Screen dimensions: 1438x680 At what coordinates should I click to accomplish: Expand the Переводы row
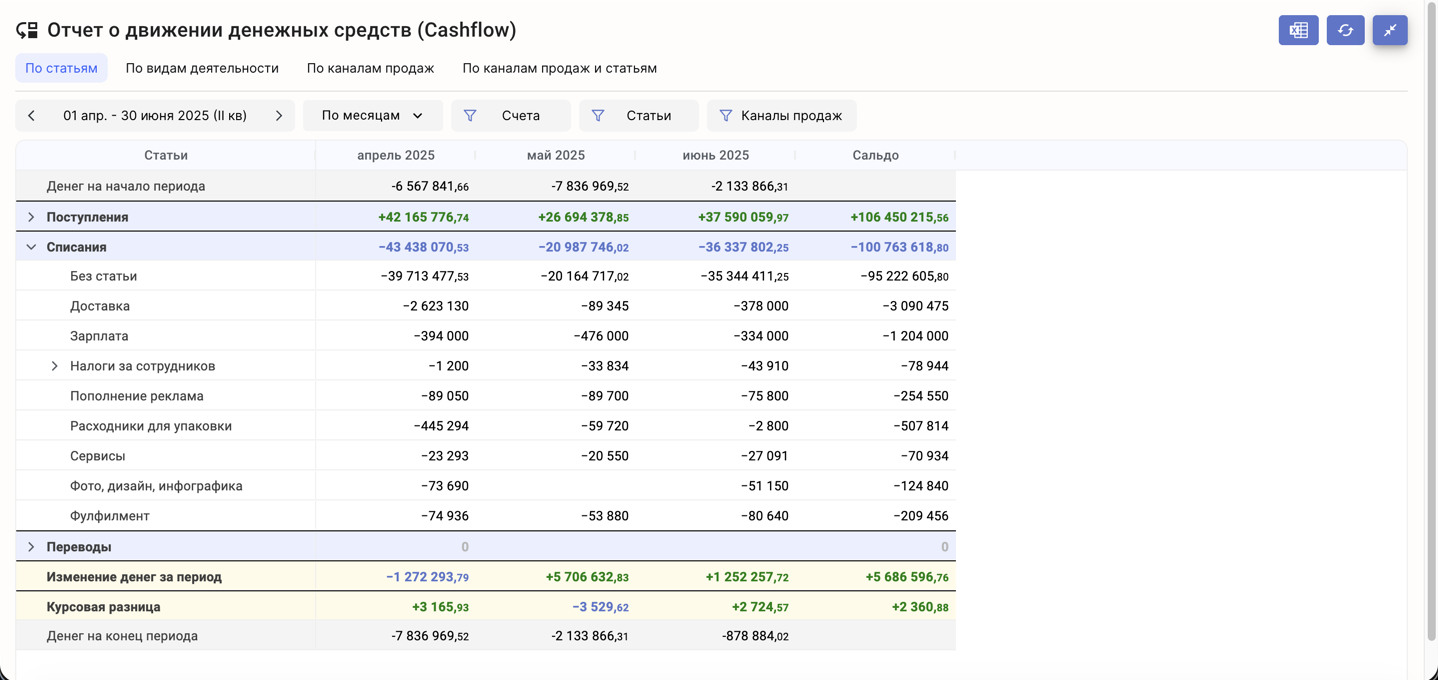[31, 547]
